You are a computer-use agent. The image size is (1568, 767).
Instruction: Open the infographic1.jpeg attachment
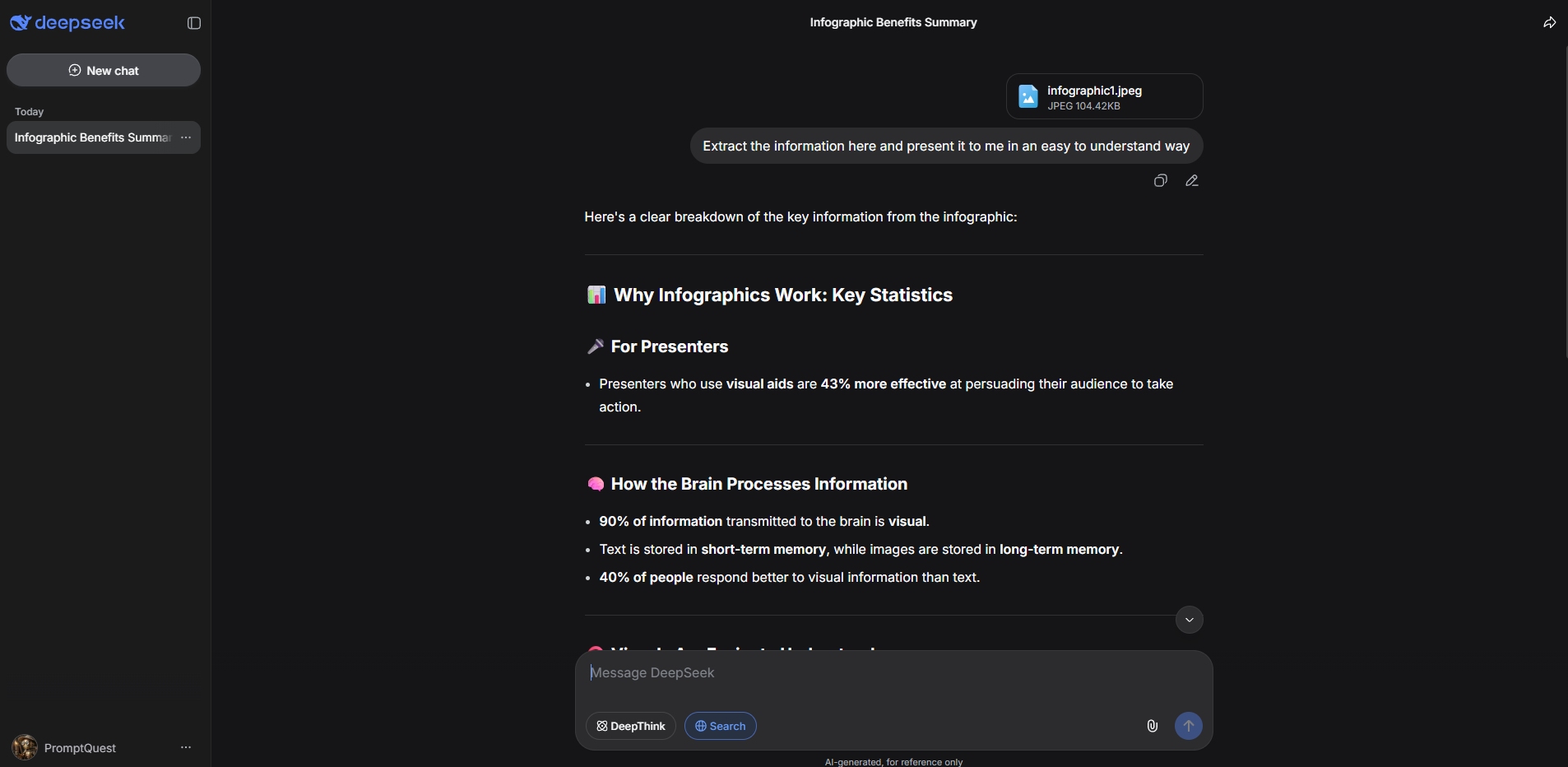(x=1103, y=97)
